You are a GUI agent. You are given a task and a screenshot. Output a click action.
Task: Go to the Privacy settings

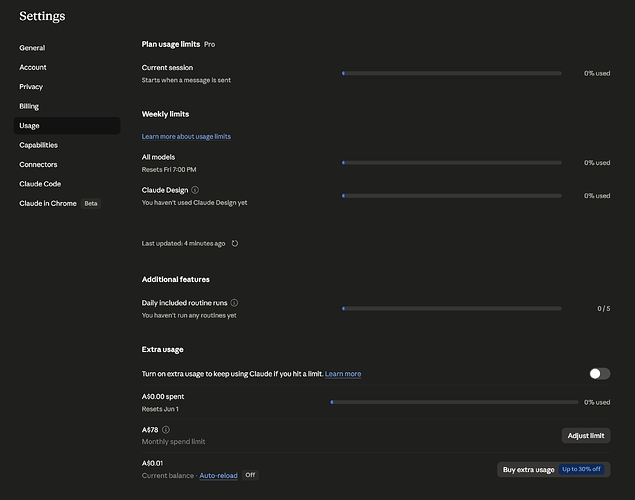[31, 87]
